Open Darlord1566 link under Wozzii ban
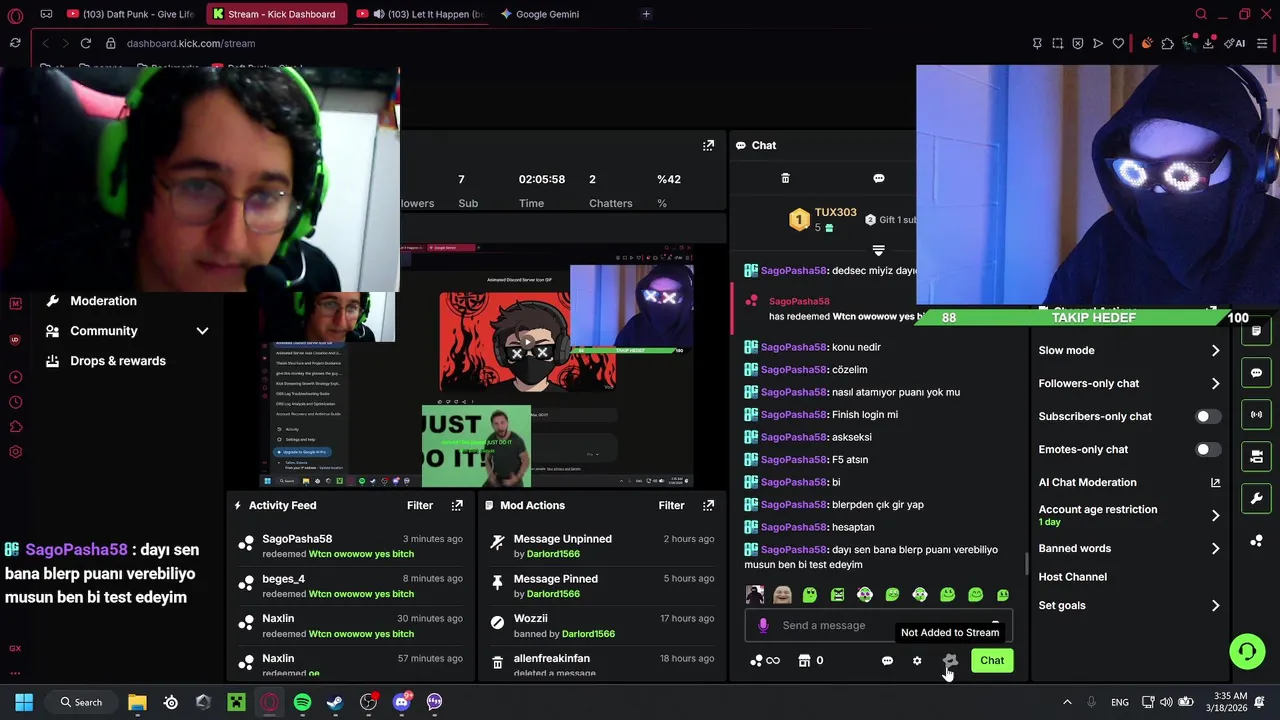This screenshot has height=720, width=1280. 587,634
